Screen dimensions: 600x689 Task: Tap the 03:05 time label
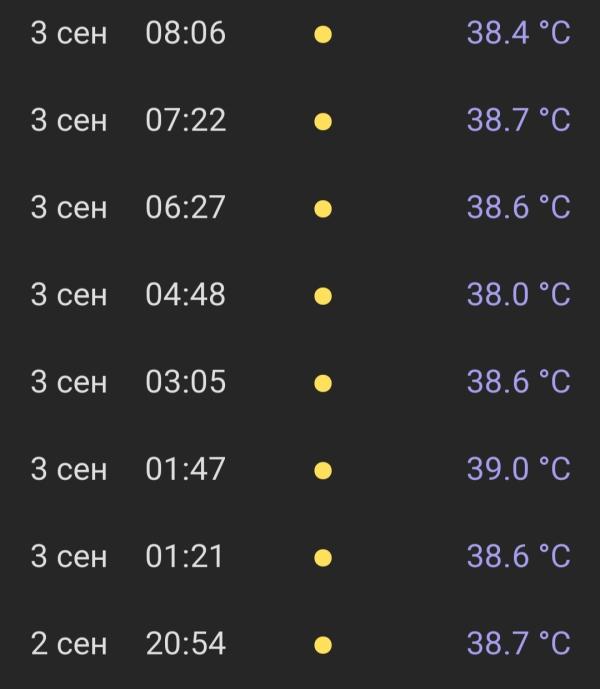pyautogui.click(x=185, y=381)
